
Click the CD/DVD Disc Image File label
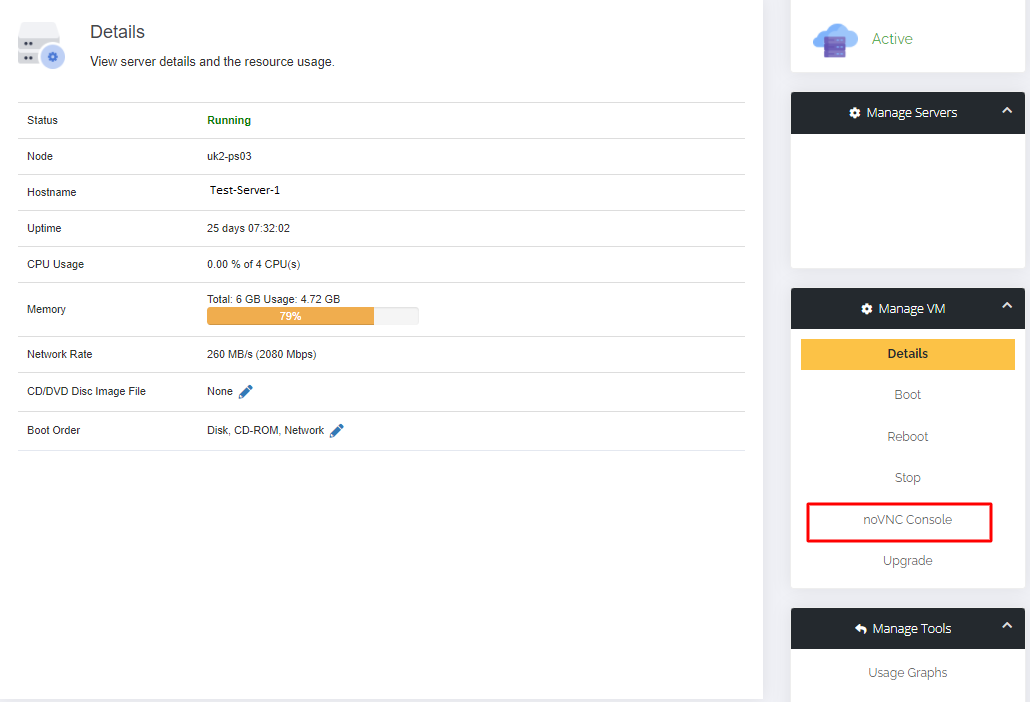pyautogui.click(x=86, y=391)
